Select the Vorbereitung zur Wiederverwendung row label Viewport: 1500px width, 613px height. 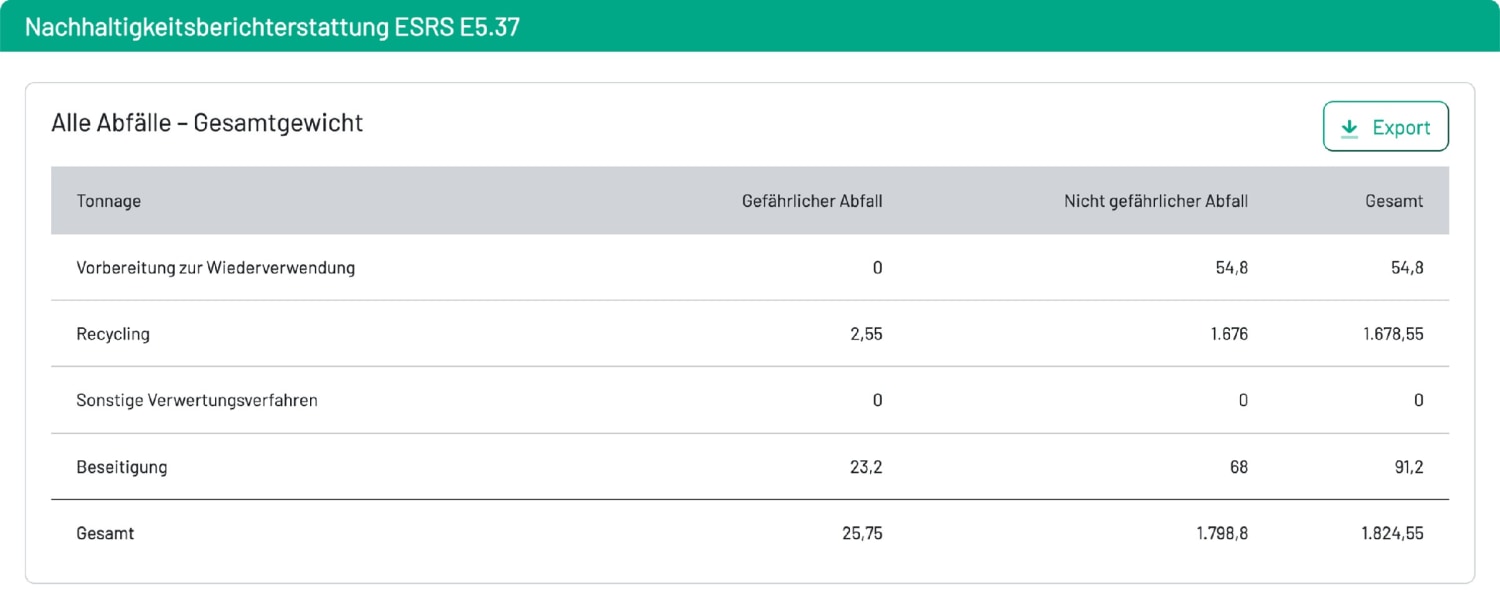(215, 268)
